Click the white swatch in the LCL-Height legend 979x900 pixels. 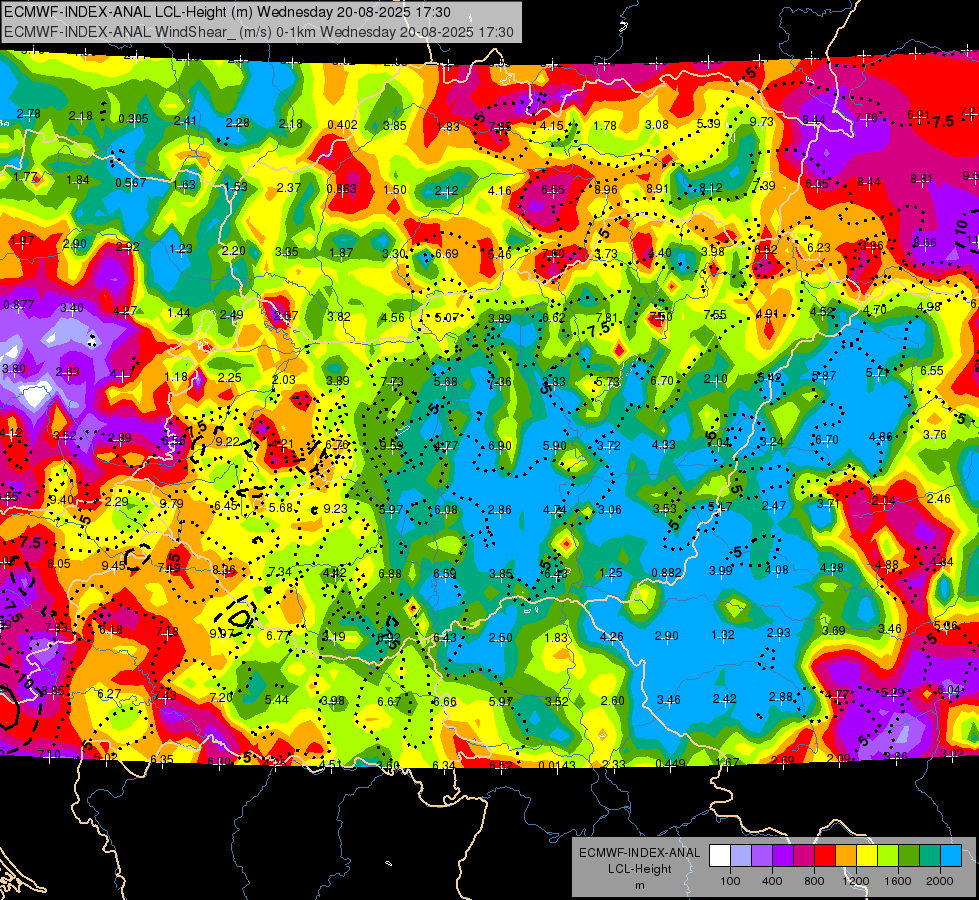(720, 855)
